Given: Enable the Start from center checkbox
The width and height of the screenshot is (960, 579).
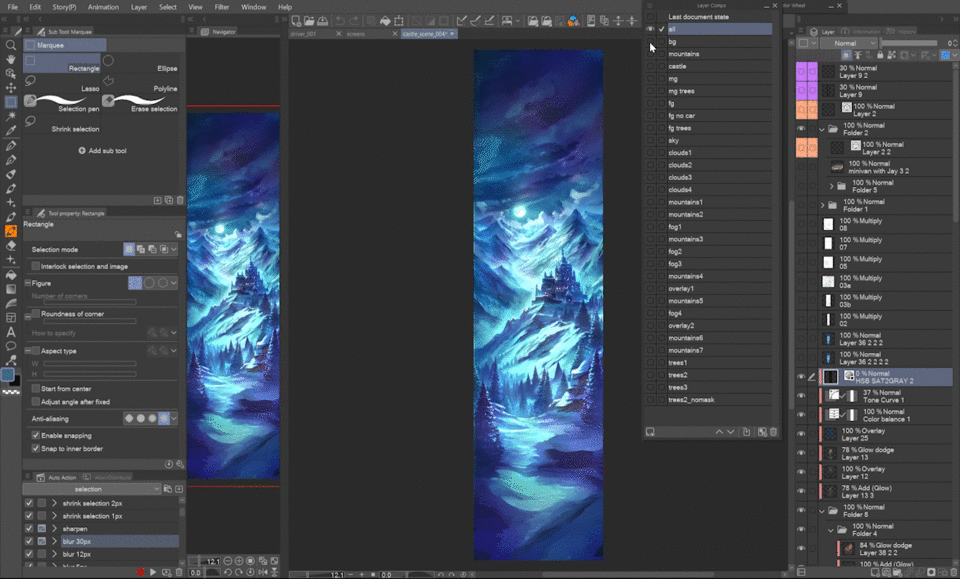Looking at the screenshot, I should [36, 388].
